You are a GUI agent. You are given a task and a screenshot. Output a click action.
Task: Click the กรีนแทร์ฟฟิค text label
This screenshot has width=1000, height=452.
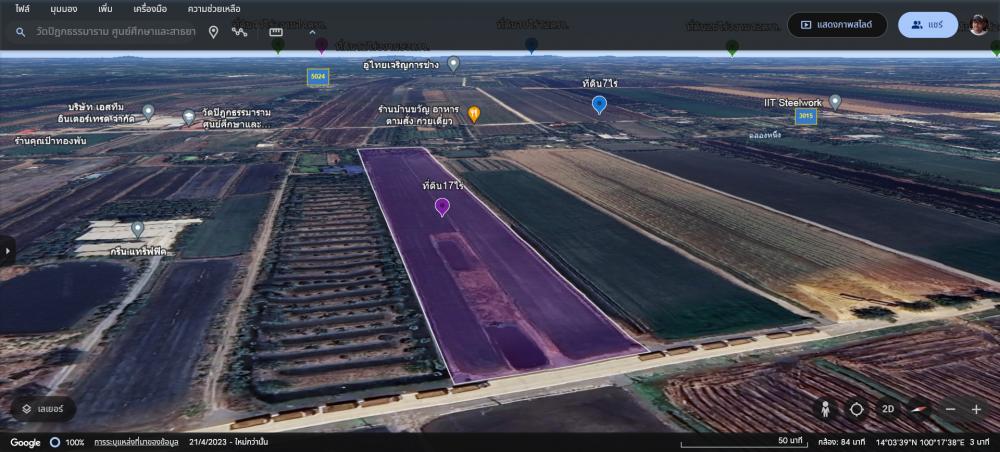(x=137, y=252)
